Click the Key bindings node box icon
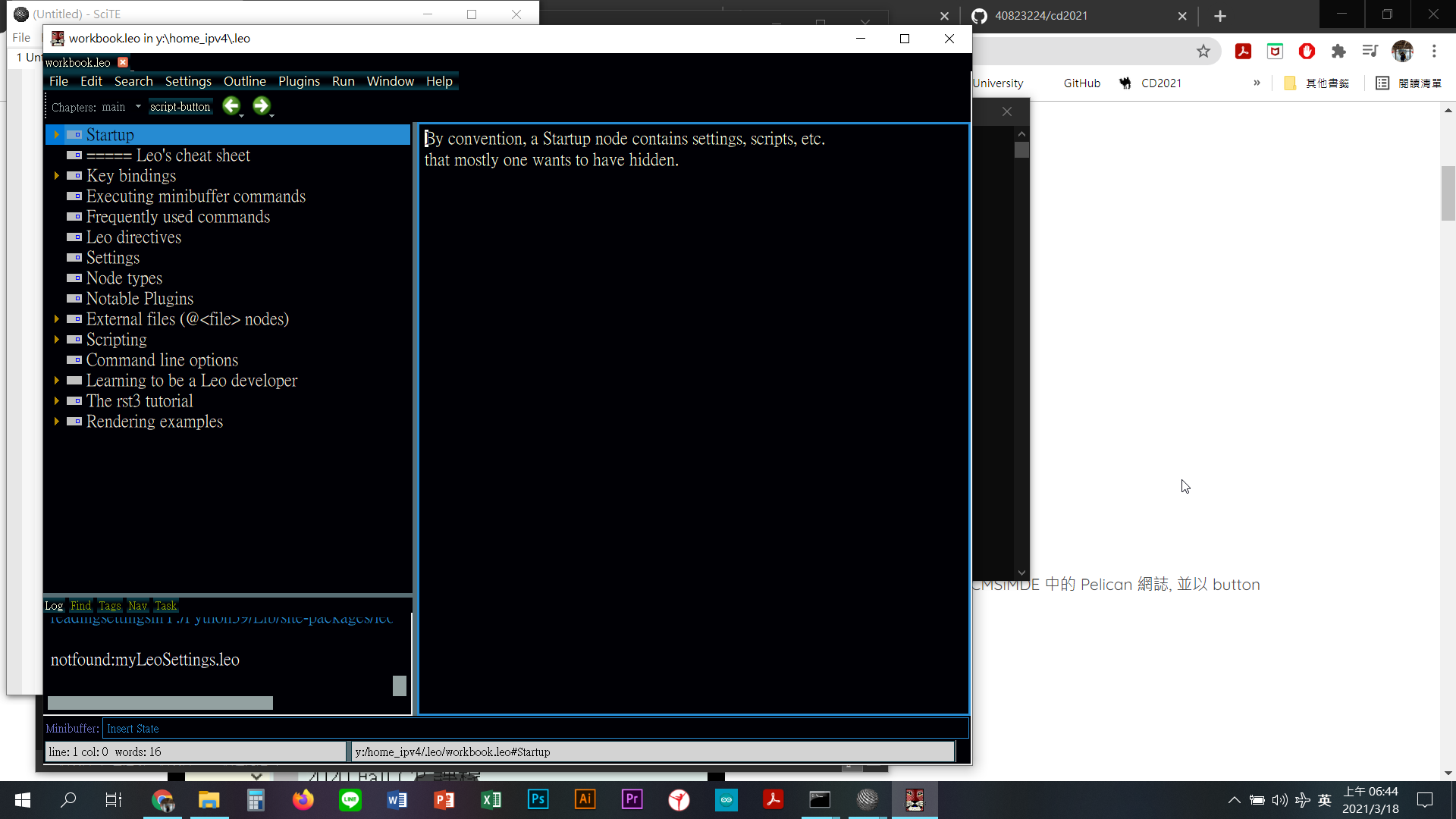Image resolution: width=1456 pixels, height=819 pixels. click(x=74, y=176)
